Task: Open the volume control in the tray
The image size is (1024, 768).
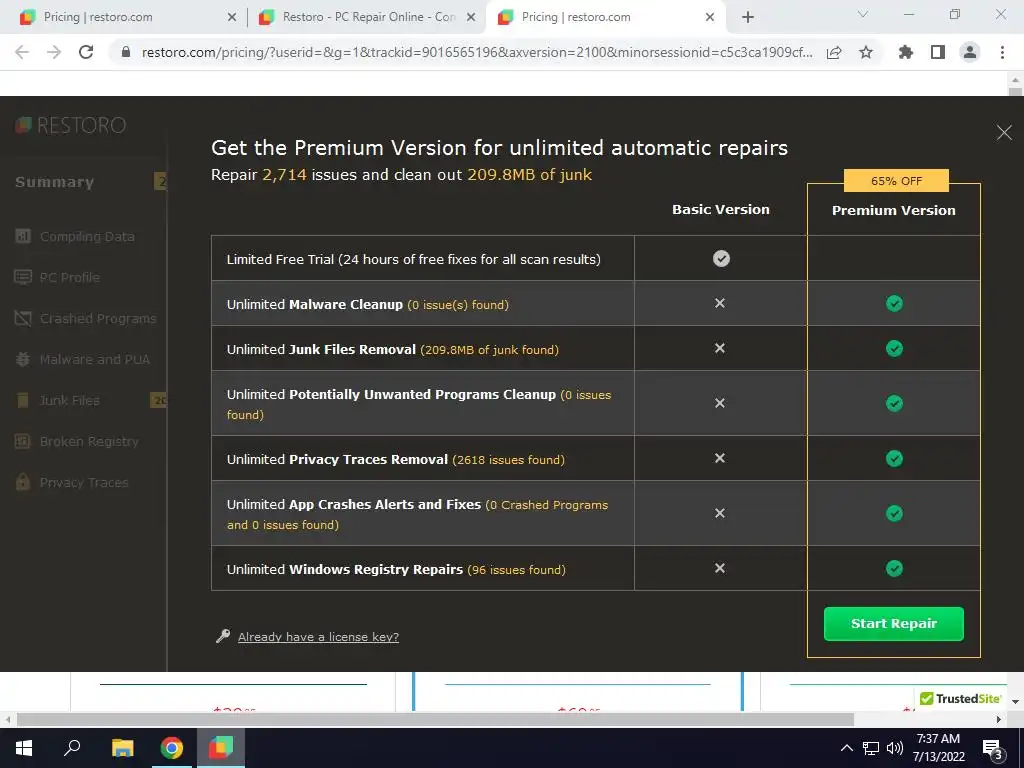Action: click(x=895, y=748)
